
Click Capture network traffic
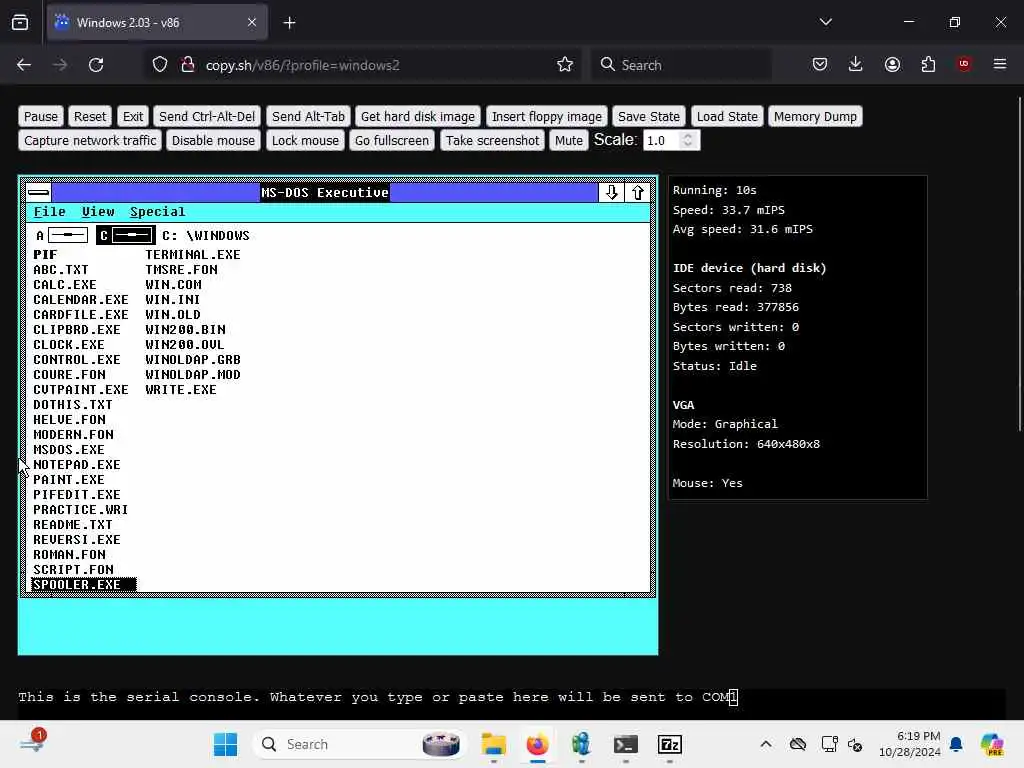[x=90, y=140]
